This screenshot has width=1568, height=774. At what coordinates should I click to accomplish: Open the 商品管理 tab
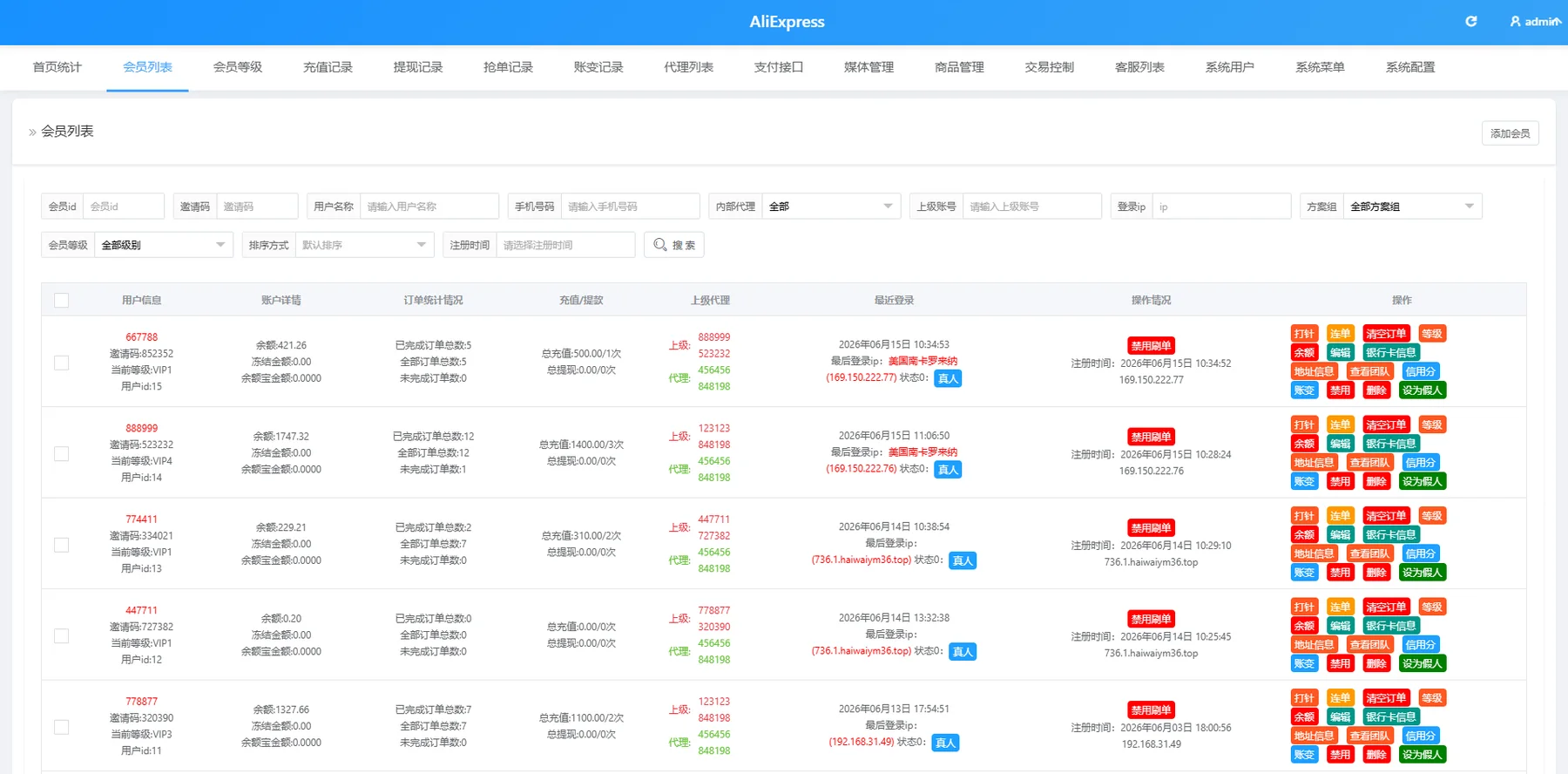(959, 67)
